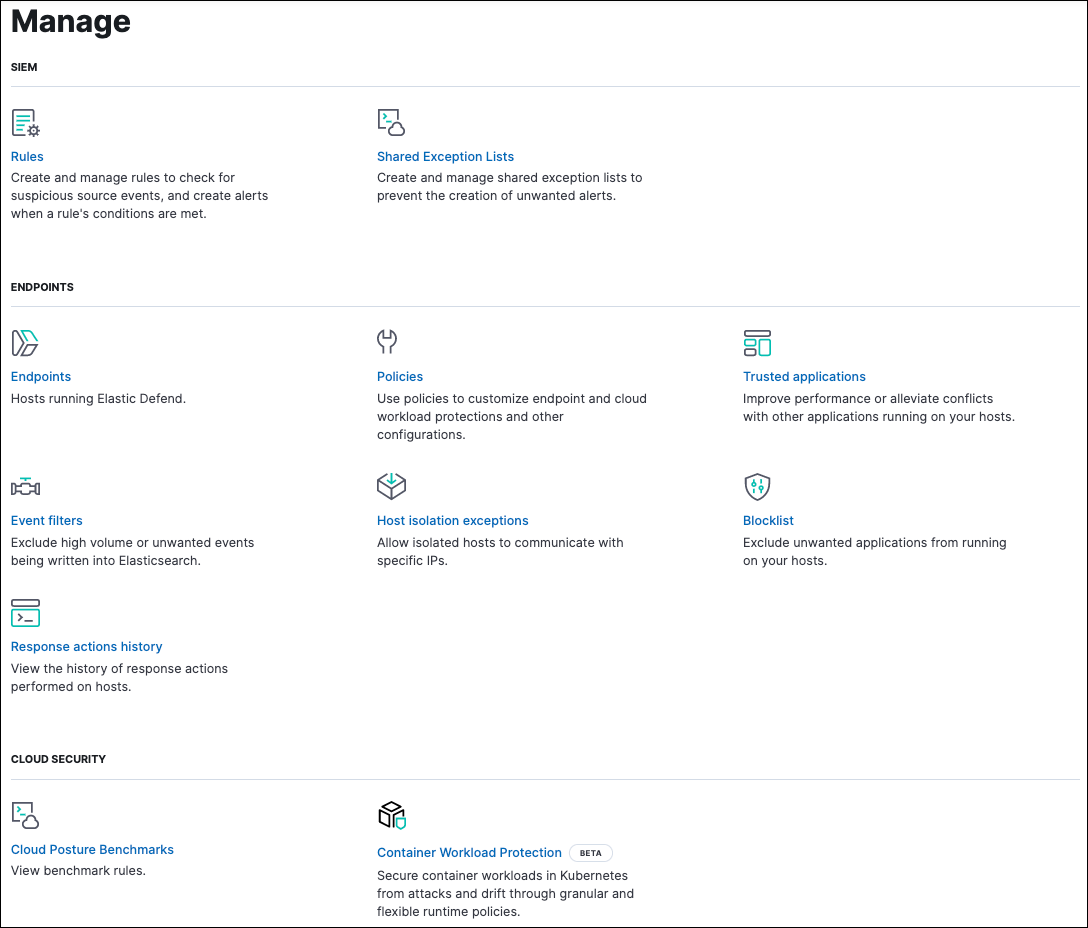This screenshot has height=928, width=1088.
Task: Click the Trusted applications icon
Action: [x=757, y=342]
